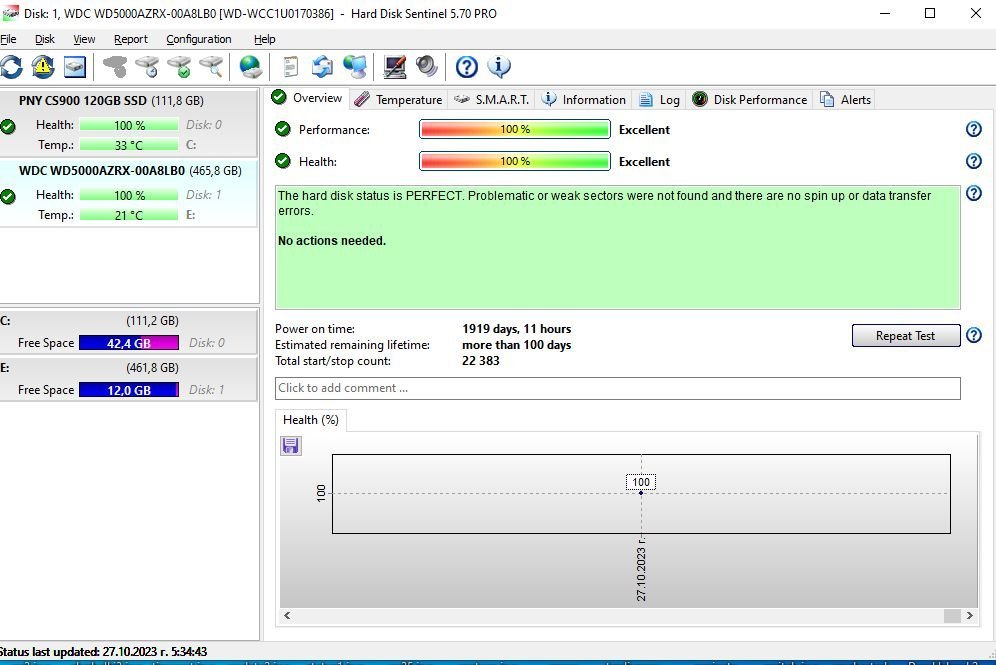Select the PNY CS900 120GB SSD disk
The height and width of the screenshot is (665, 996).
click(110, 101)
